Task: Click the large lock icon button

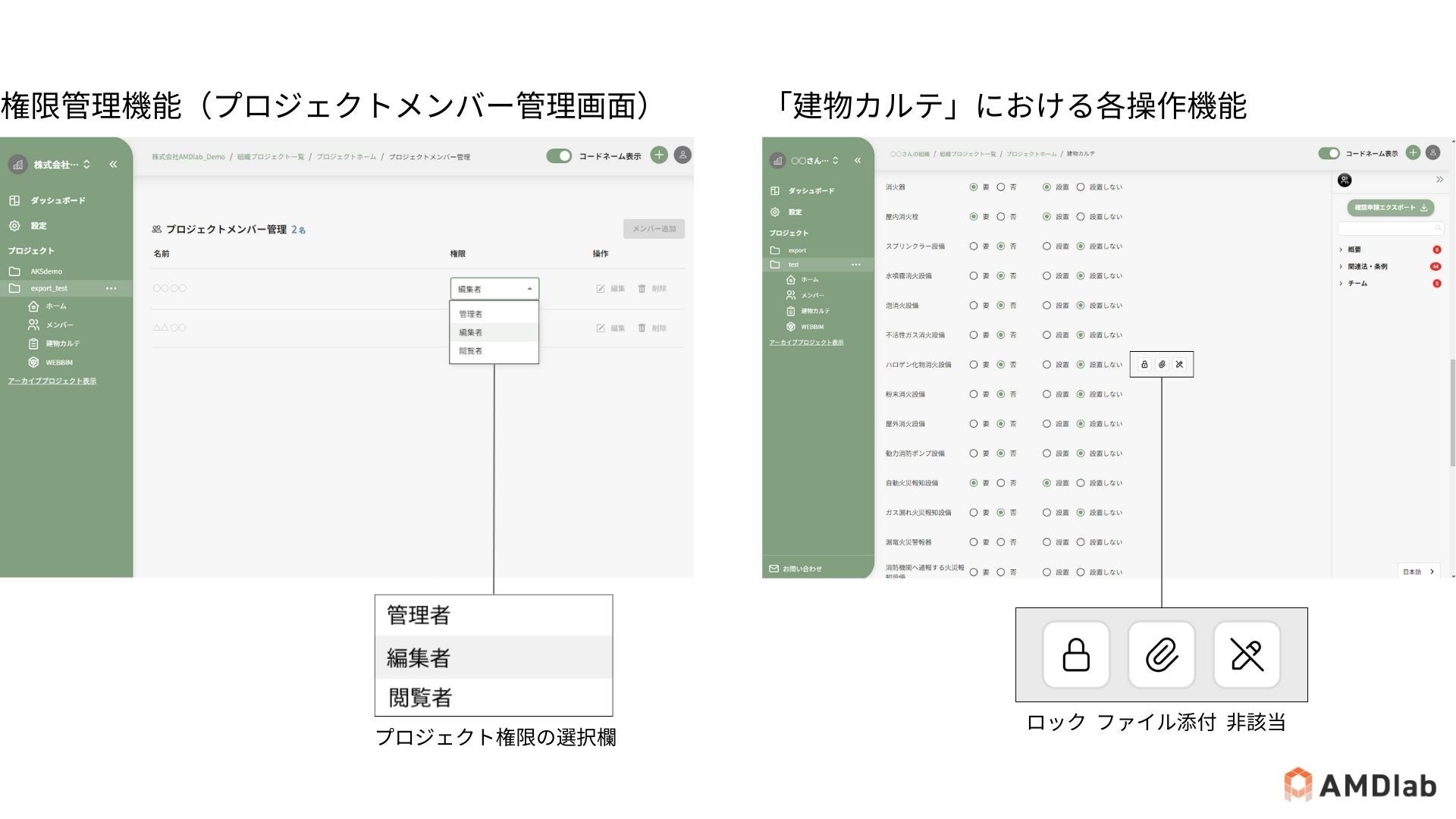Action: click(x=1075, y=655)
